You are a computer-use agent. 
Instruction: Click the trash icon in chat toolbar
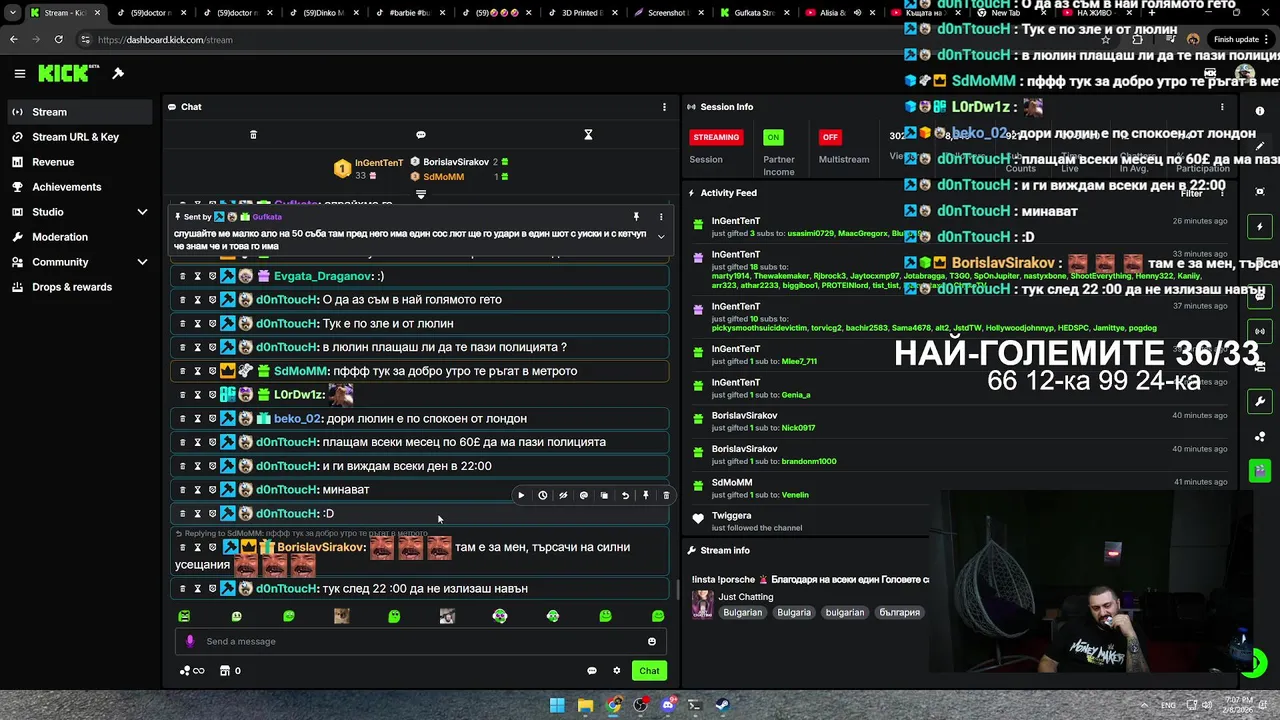[253, 135]
